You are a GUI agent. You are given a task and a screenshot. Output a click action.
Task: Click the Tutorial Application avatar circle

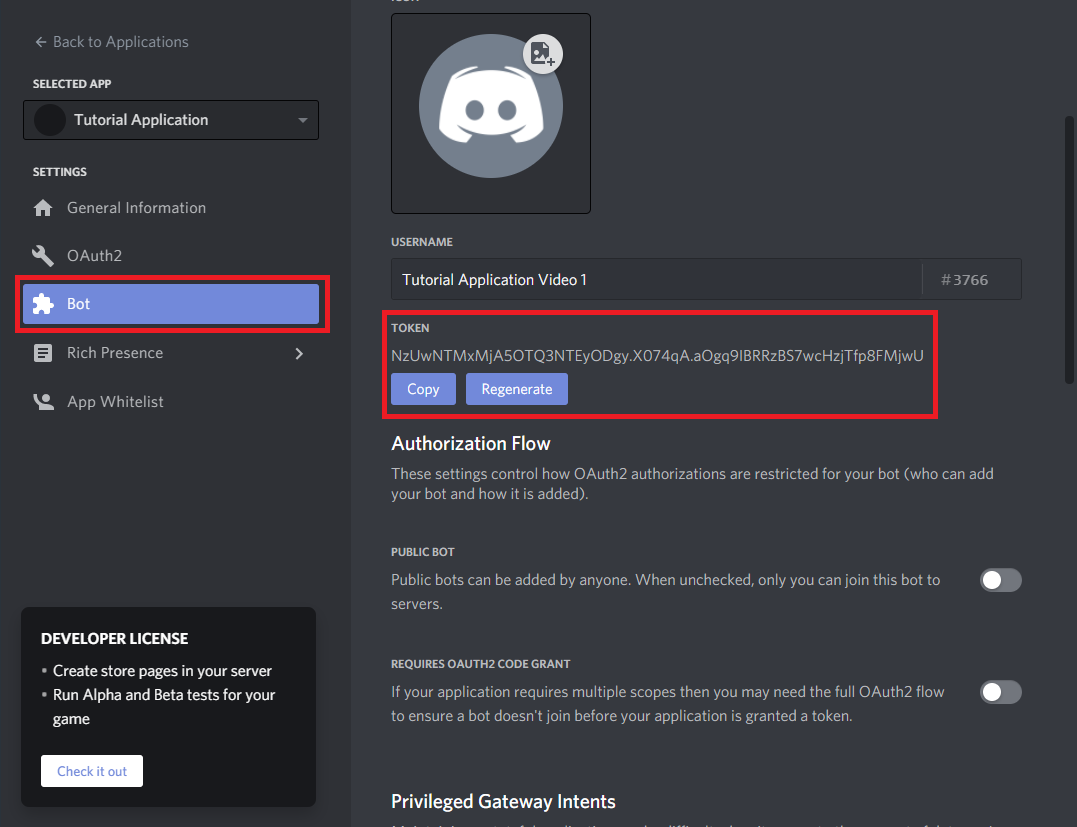click(x=49, y=120)
